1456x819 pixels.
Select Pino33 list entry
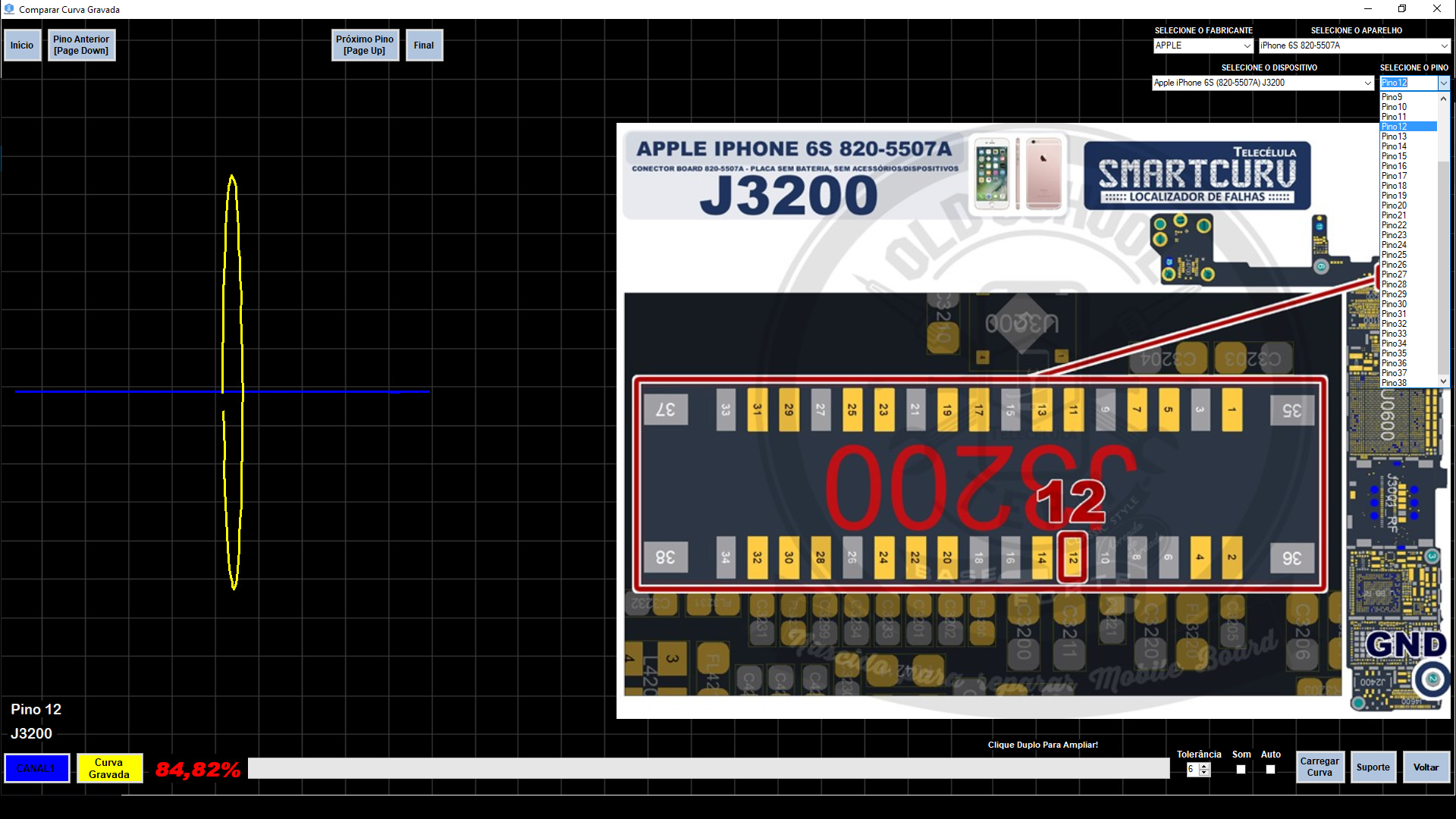1408,334
